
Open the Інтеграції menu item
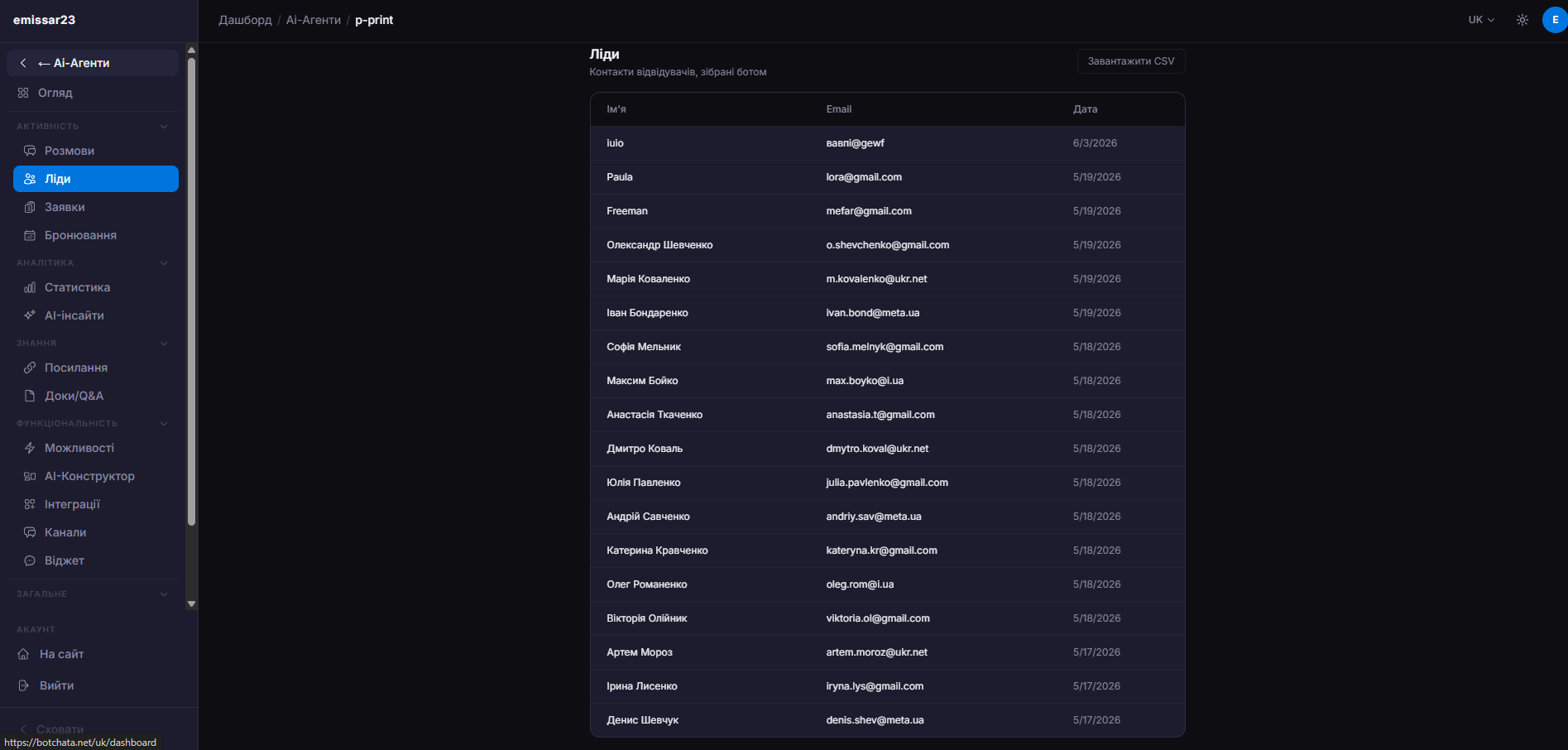coord(96,504)
